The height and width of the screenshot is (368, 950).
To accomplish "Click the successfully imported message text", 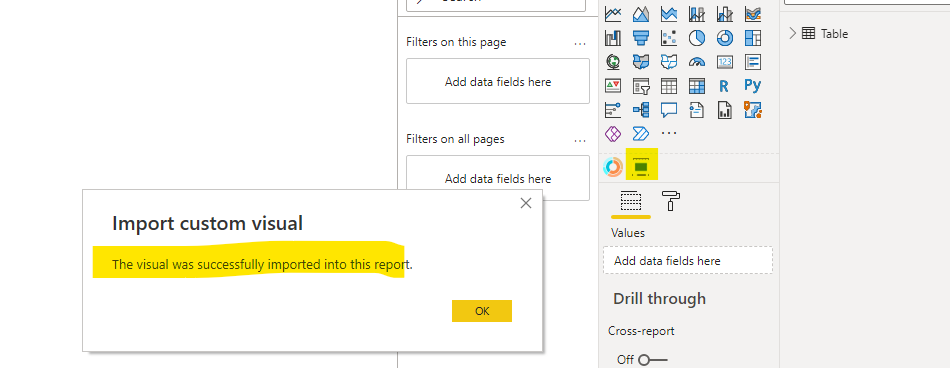I will 262,265.
